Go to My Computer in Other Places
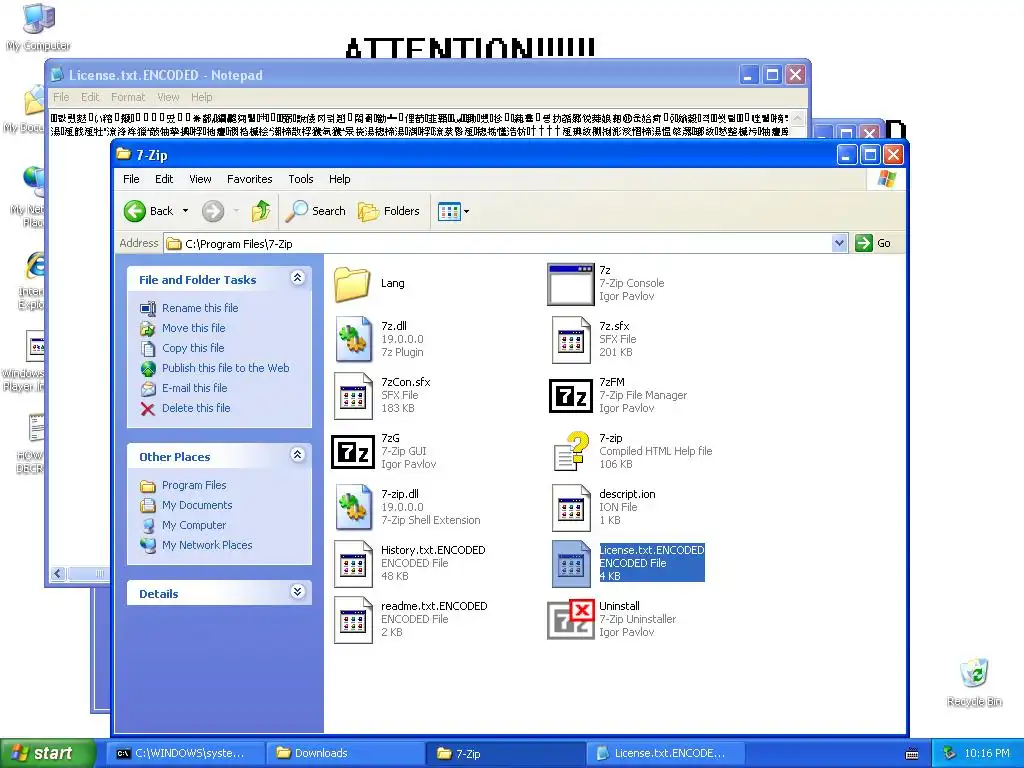The width and height of the screenshot is (1024, 768). click(x=194, y=525)
